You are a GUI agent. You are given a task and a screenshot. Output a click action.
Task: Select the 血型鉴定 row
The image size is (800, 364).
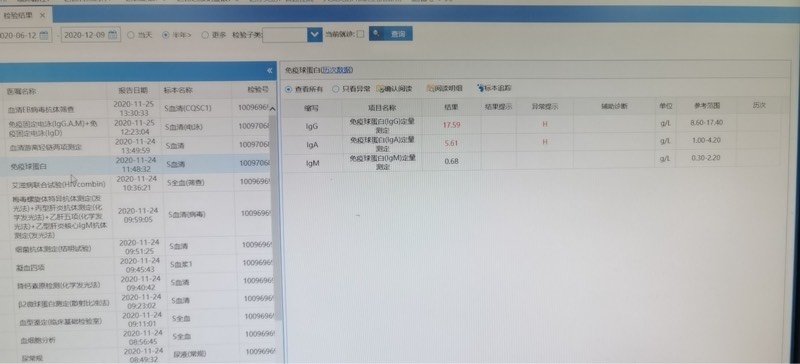138,319
